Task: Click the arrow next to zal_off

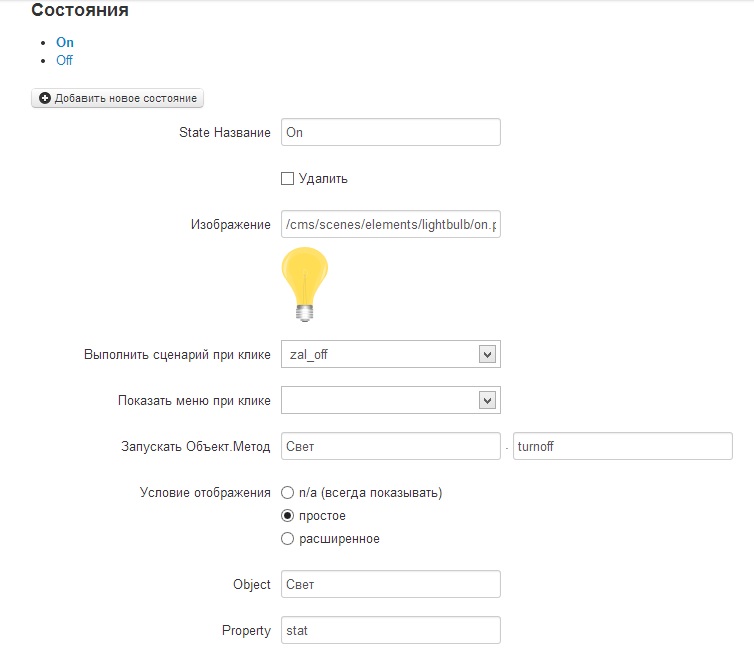Action: 487,354
